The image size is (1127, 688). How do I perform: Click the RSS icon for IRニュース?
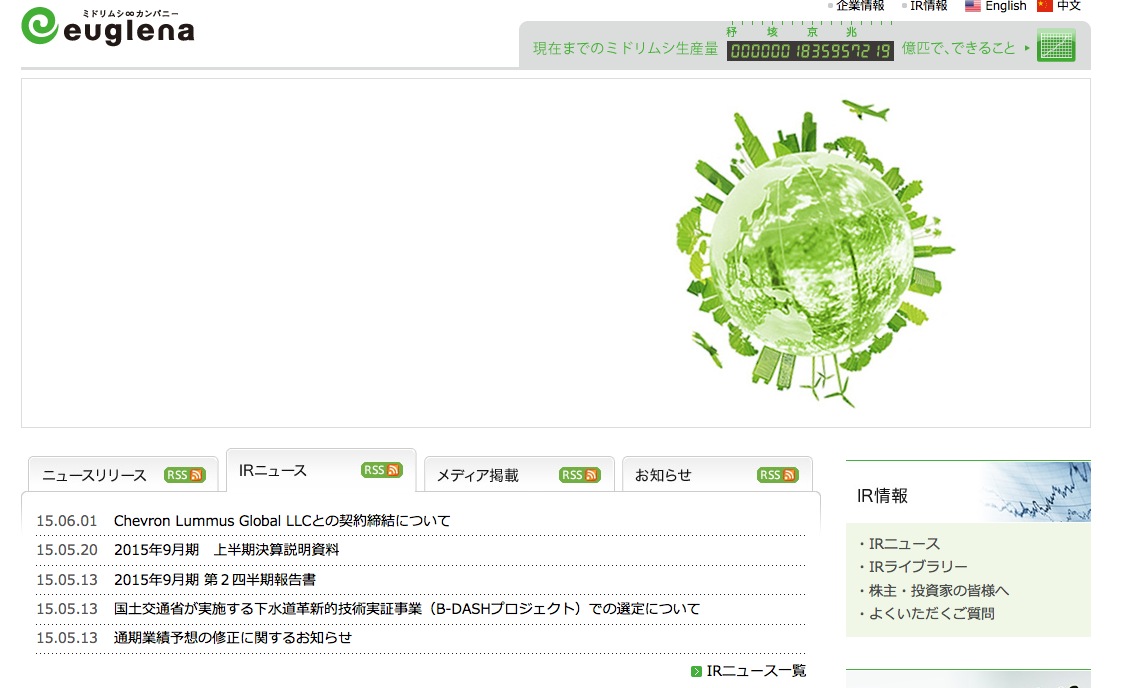click(381, 470)
